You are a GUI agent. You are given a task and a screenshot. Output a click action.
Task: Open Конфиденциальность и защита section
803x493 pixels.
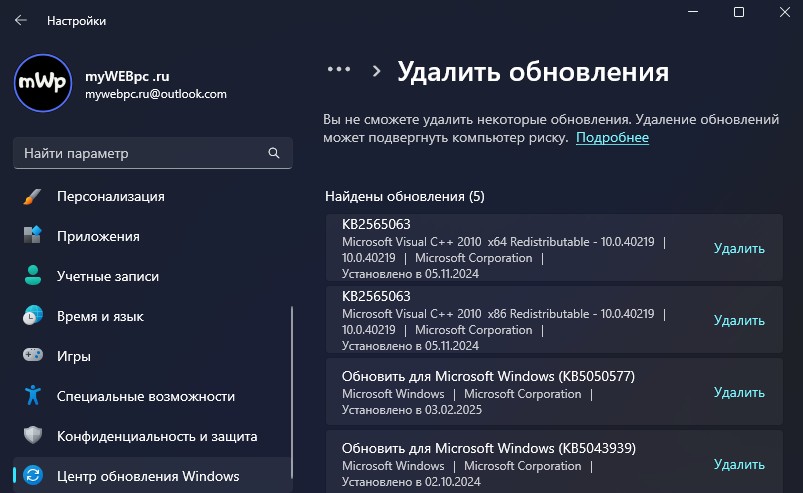click(x=153, y=436)
